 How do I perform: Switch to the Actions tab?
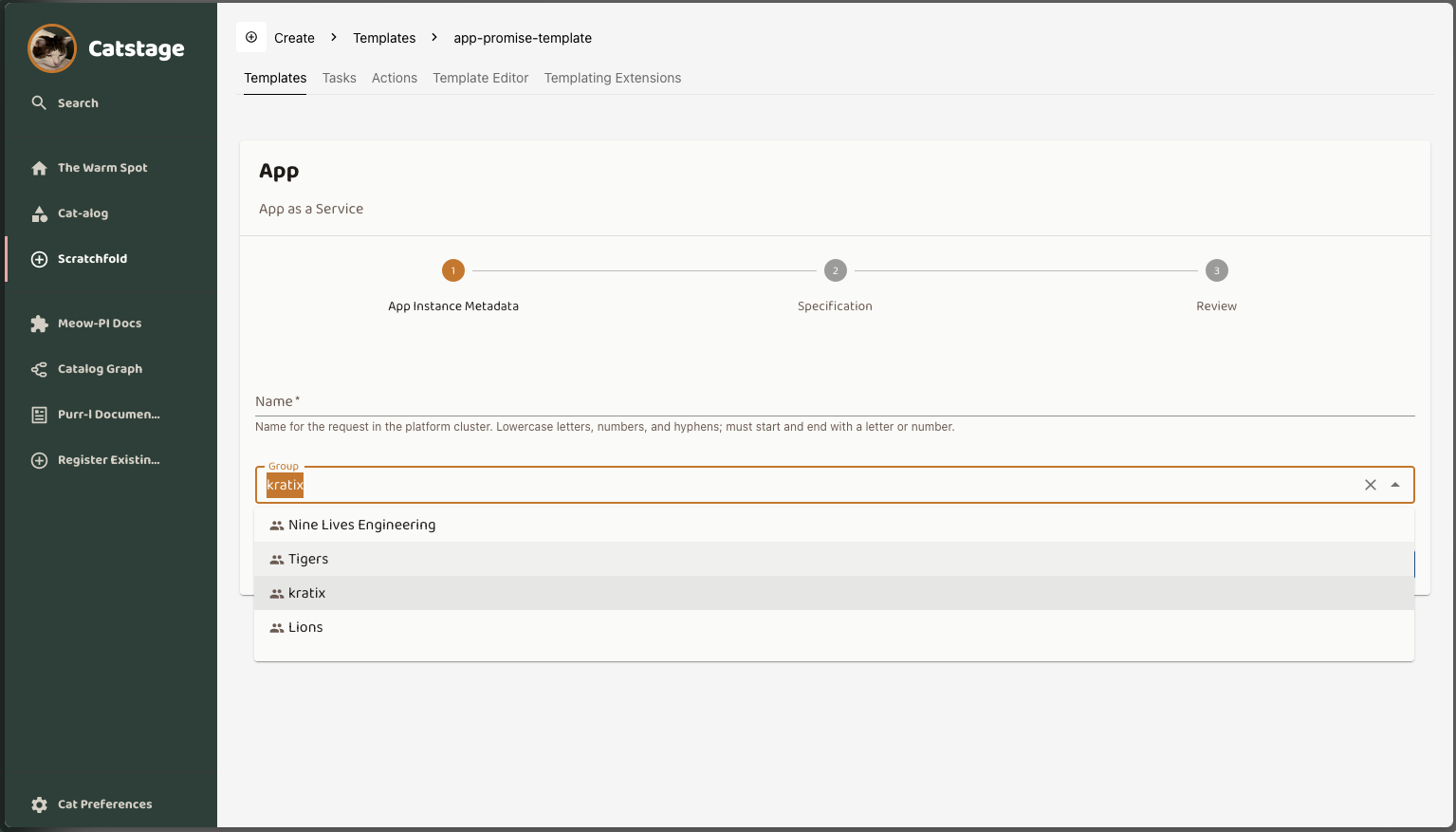click(x=395, y=78)
